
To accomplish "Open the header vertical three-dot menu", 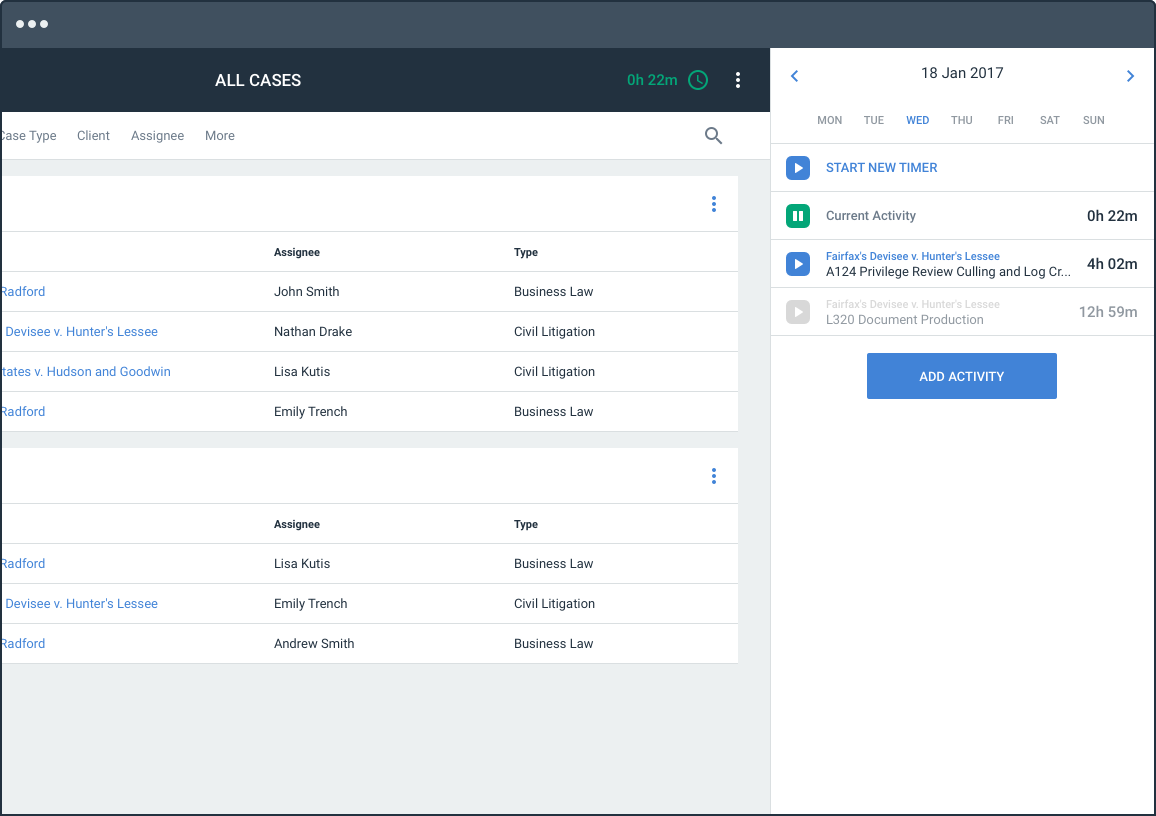I will click(737, 80).
